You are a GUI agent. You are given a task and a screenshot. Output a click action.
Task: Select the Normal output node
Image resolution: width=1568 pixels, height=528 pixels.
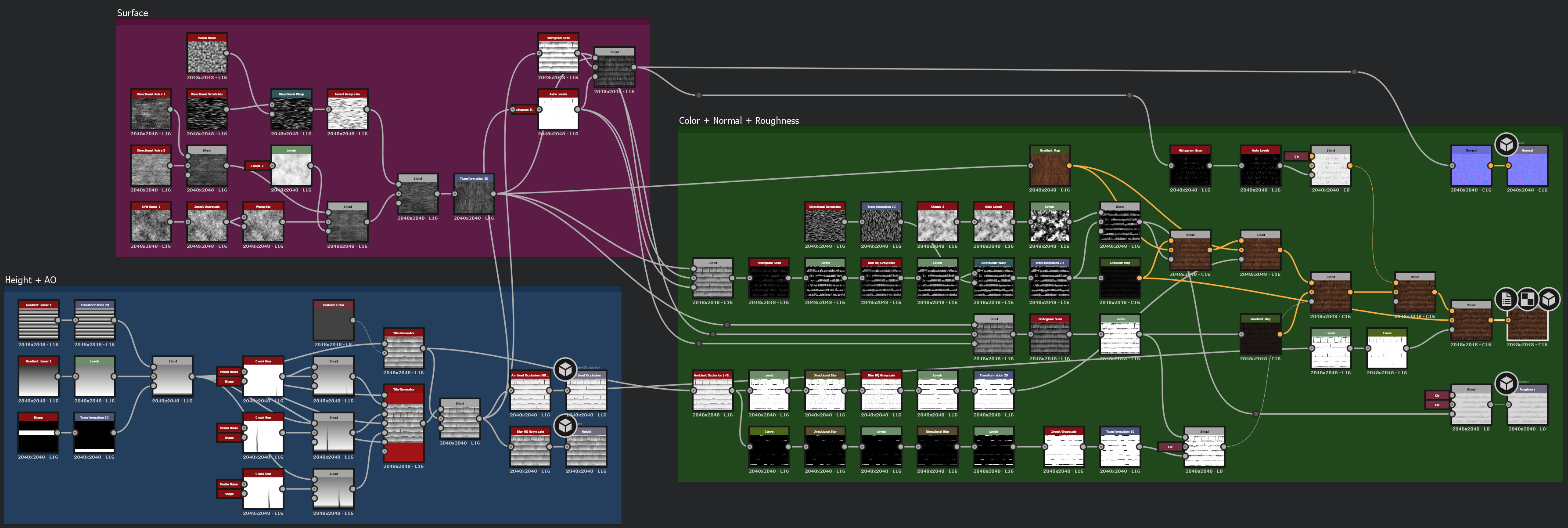point(1527,166)
